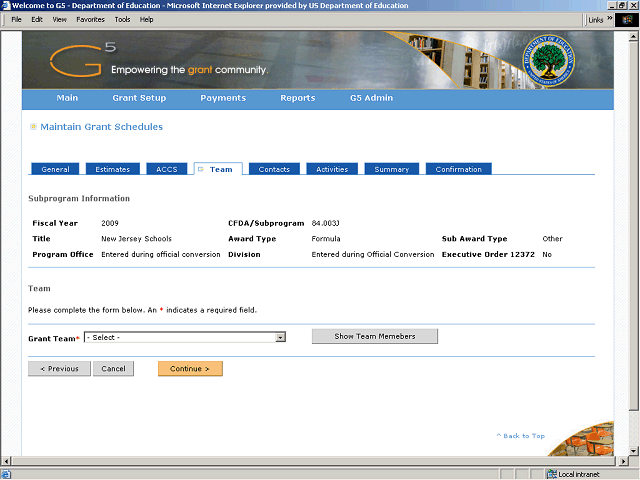Open the Grant Team select dropdown
The image size is (640, 480).
[184, 337]
